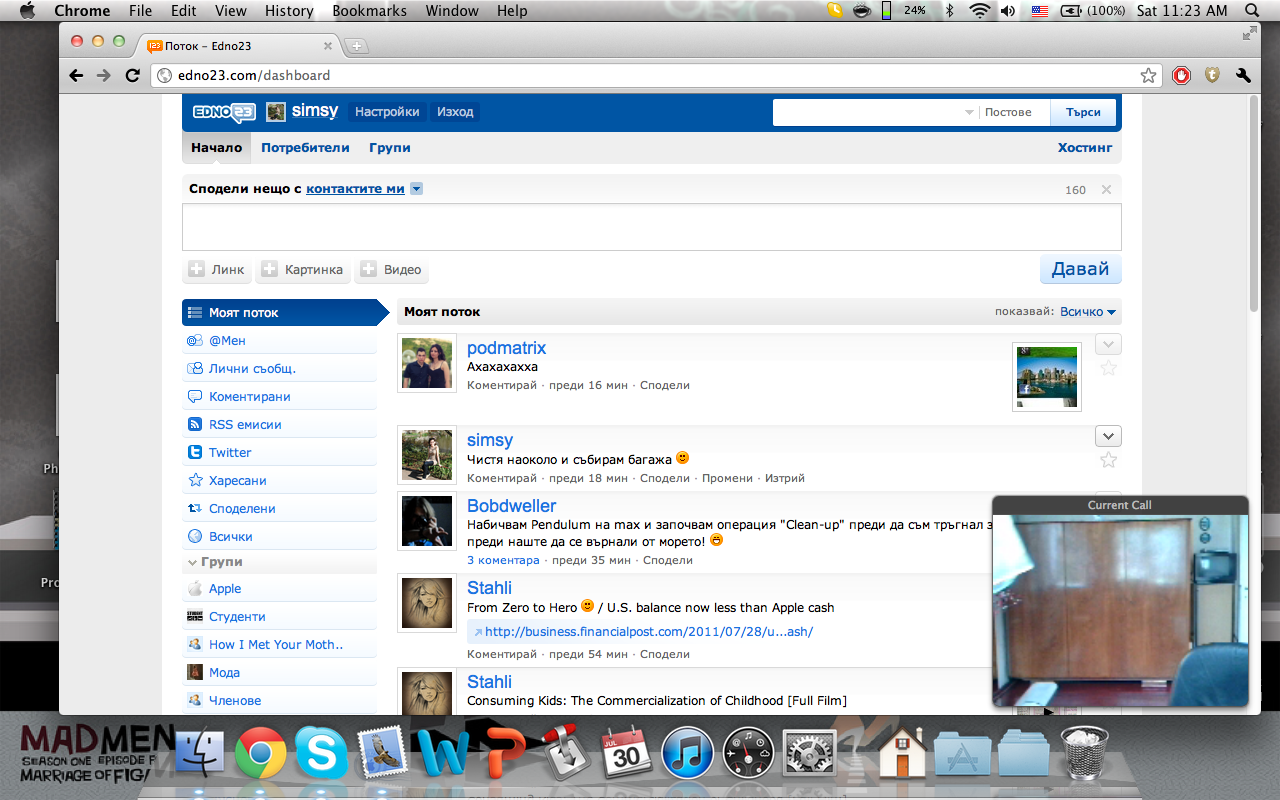
Task: Open Finder from the Dock
Action: coord(200,754)
